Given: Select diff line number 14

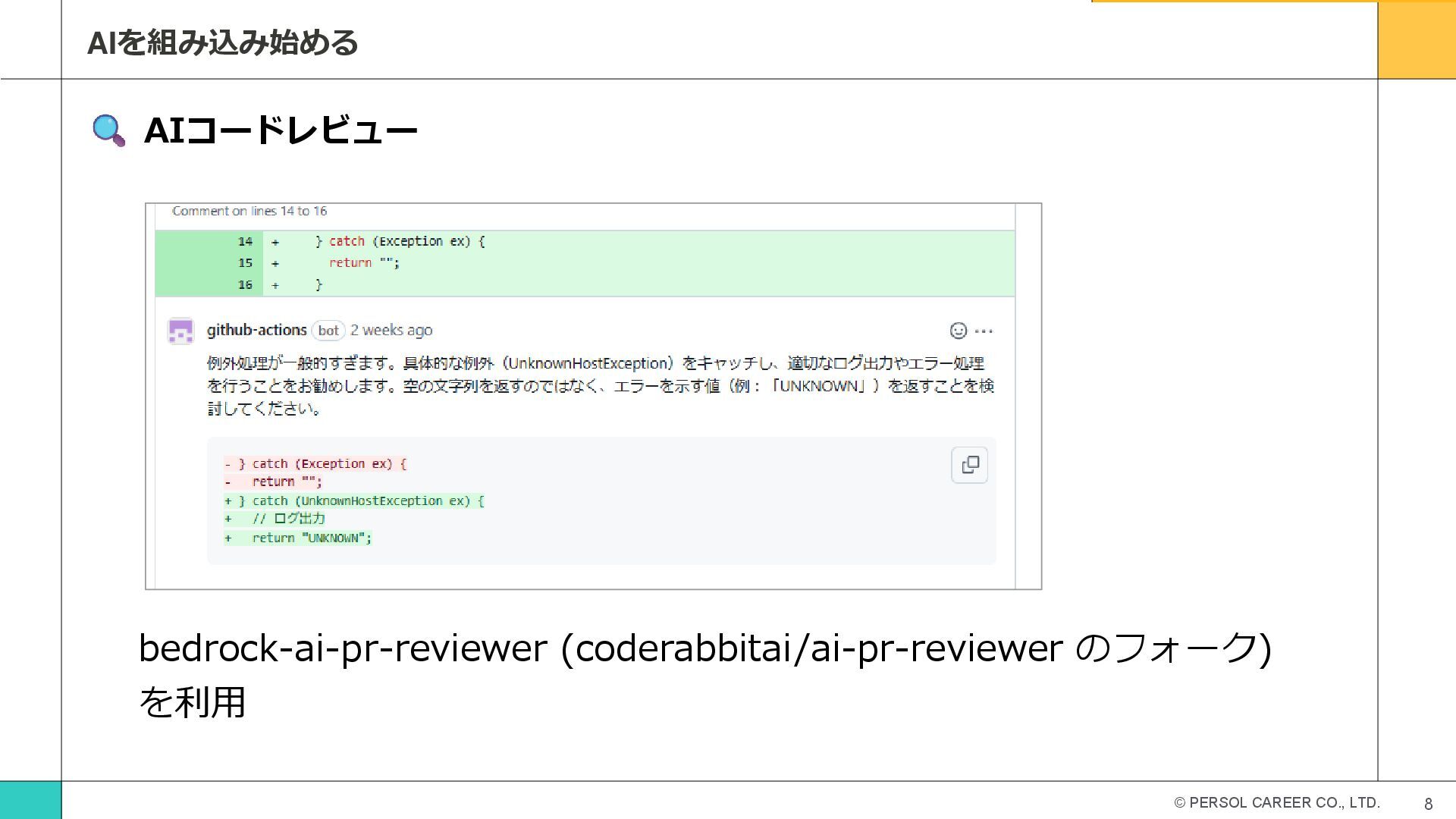Looking at the screenshot, I should 245,241.
